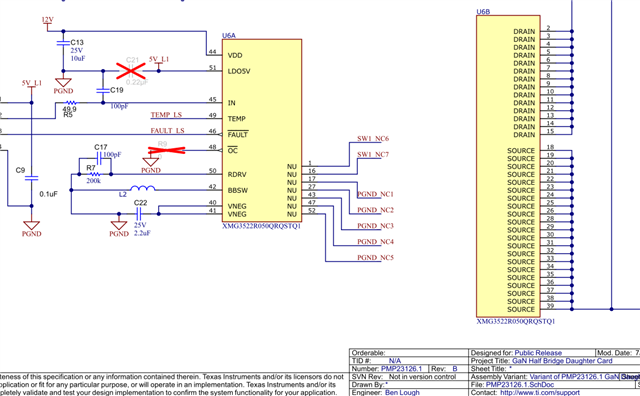Click the GaN Half Bridge Daughter Card title

tap(562, 360)
